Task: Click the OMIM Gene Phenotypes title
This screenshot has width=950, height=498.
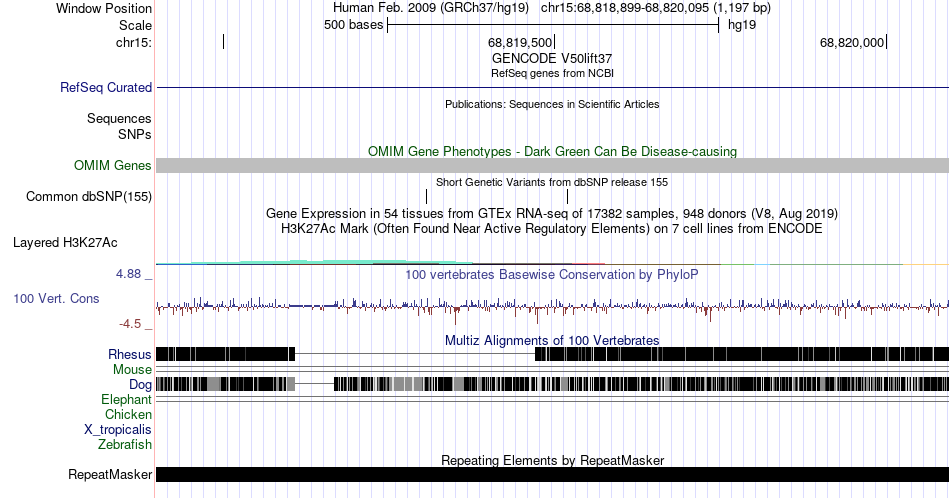Action: click(552, 151)
